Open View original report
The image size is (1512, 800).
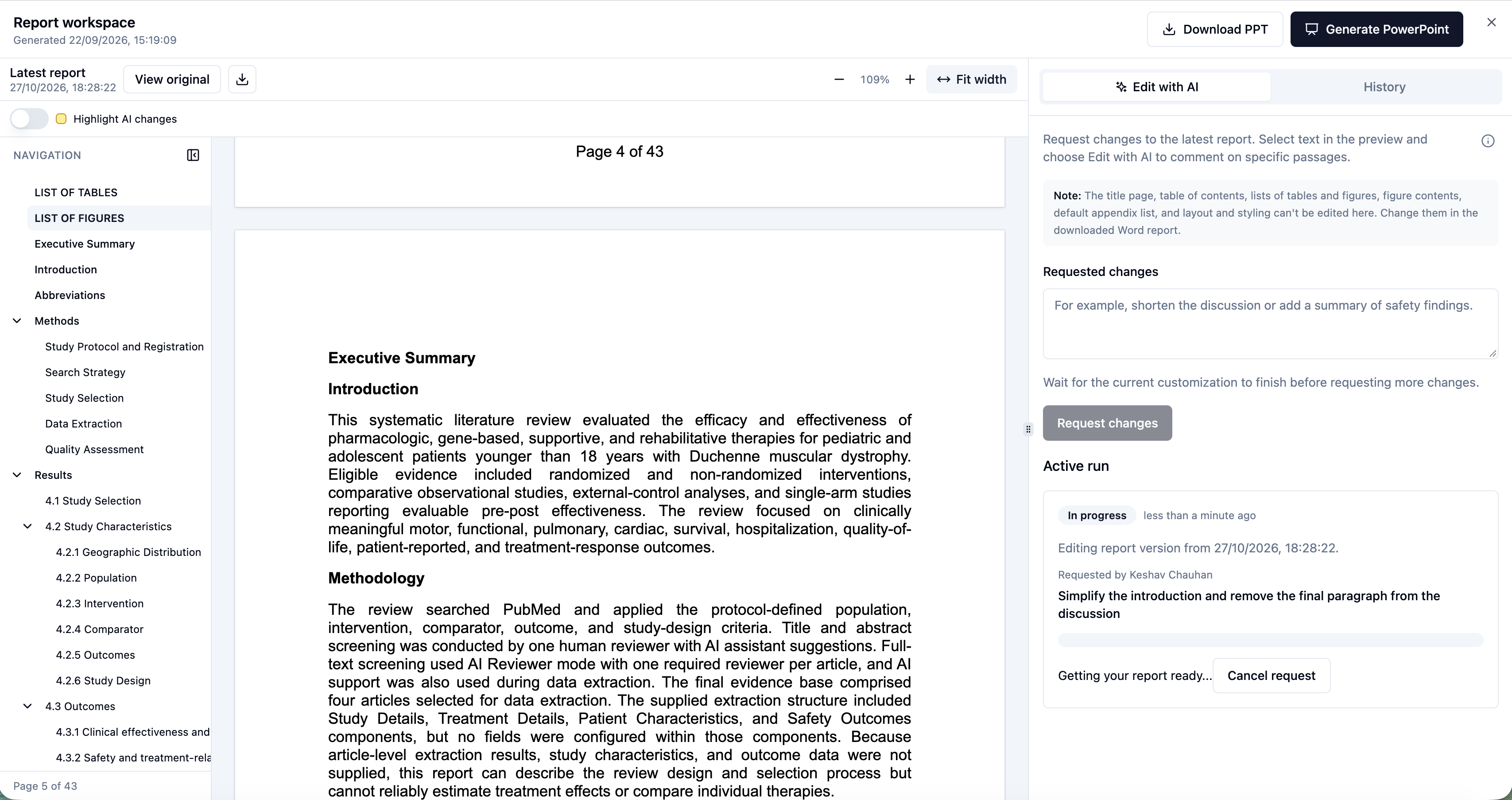(x=172, y=79)
